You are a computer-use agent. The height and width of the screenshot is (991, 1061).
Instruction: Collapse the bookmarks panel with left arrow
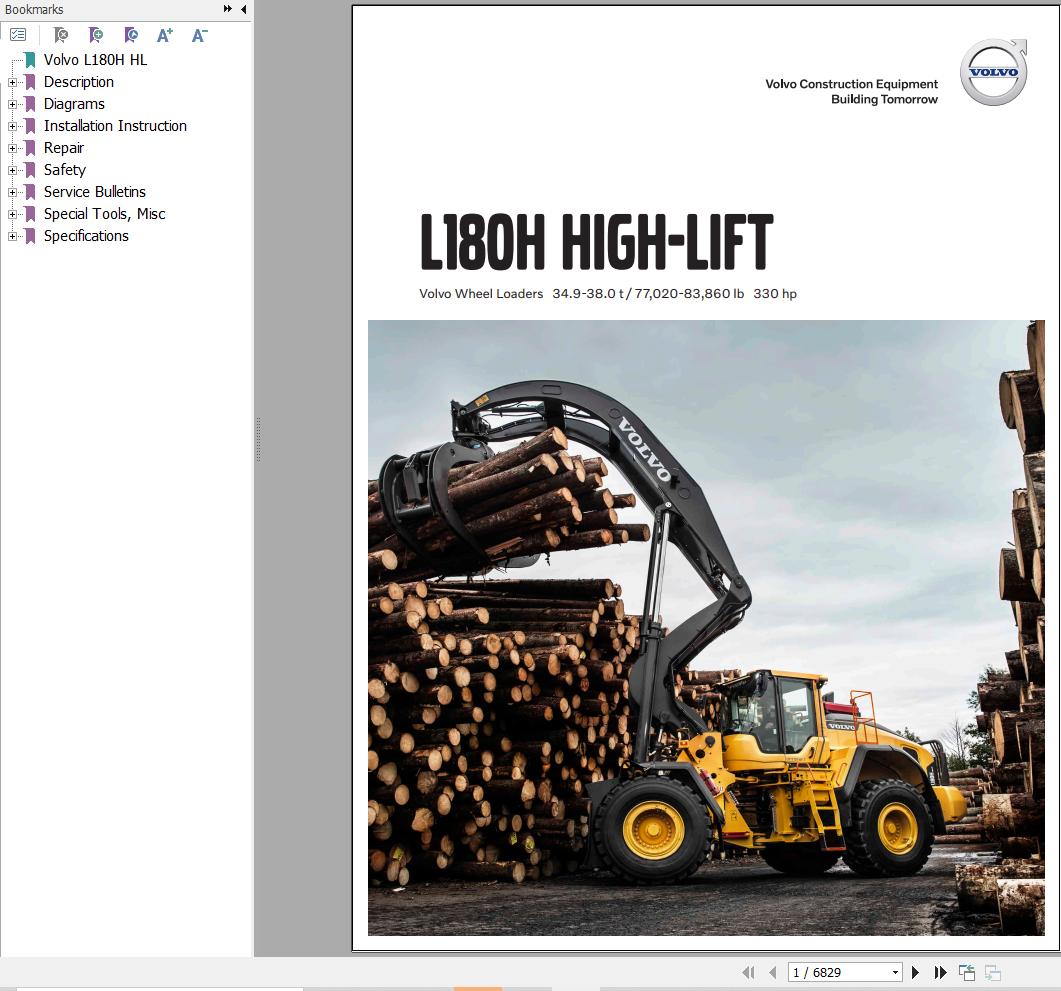pyautogui.click(x=244, y=9)
